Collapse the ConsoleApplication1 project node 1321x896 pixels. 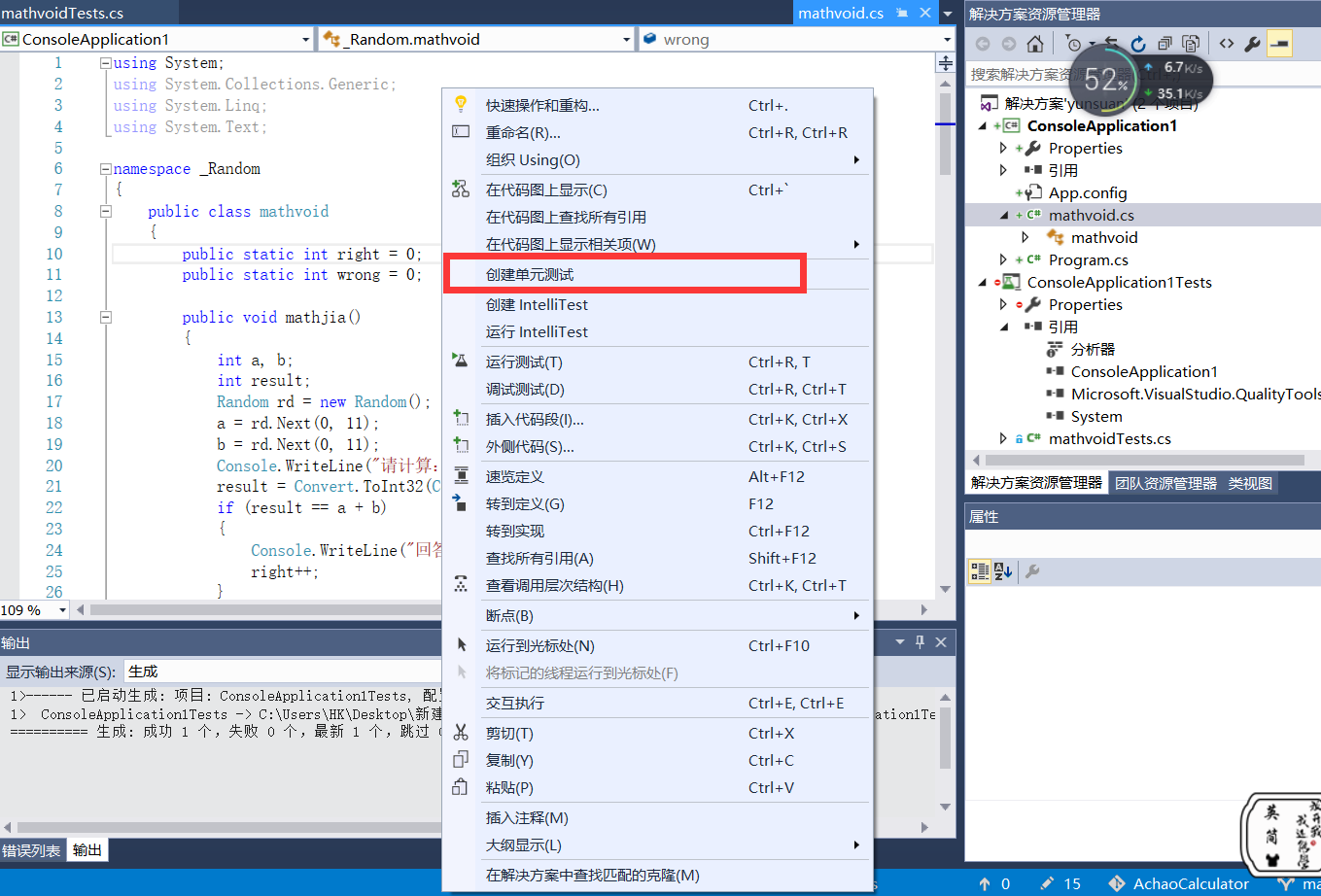[983, 126]
